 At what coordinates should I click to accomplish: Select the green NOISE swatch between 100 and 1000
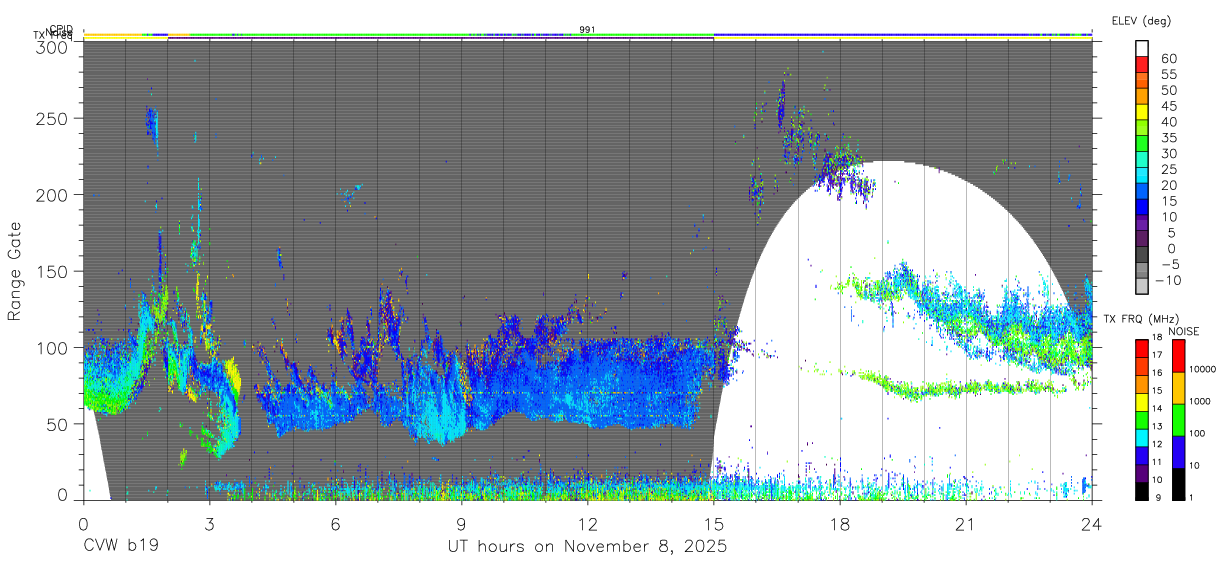(1177, 419)
